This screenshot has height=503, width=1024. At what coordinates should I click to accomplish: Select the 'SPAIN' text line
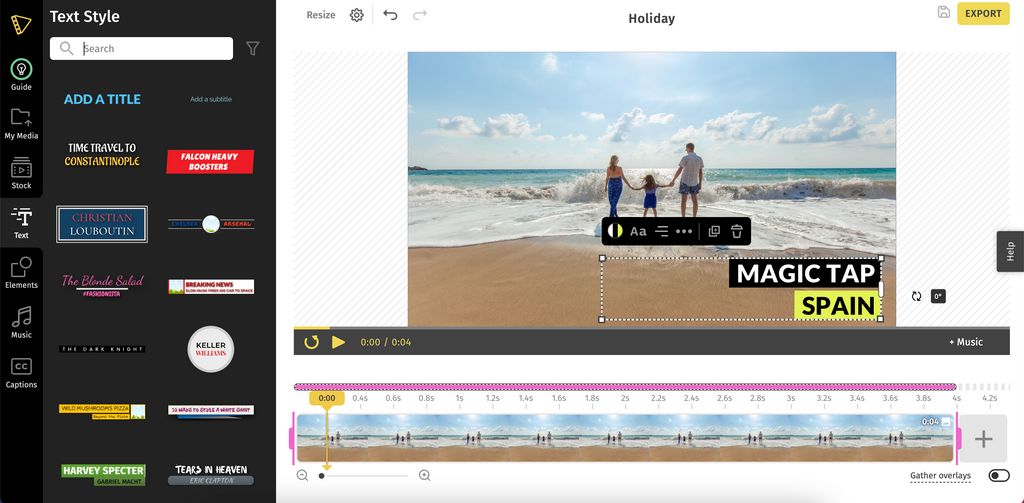point(838,305)
